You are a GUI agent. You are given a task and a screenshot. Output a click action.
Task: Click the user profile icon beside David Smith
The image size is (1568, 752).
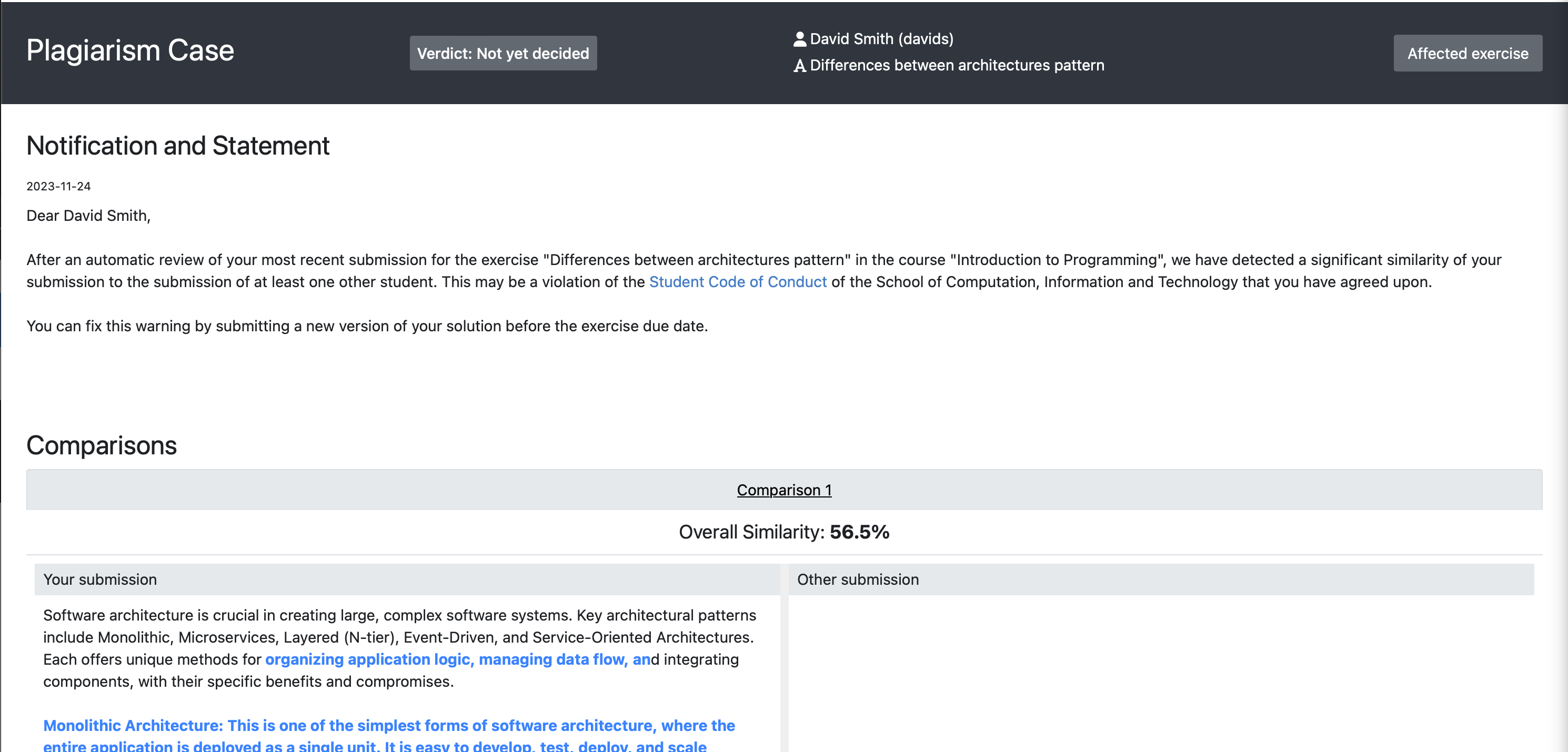click(x=799, y=39)
